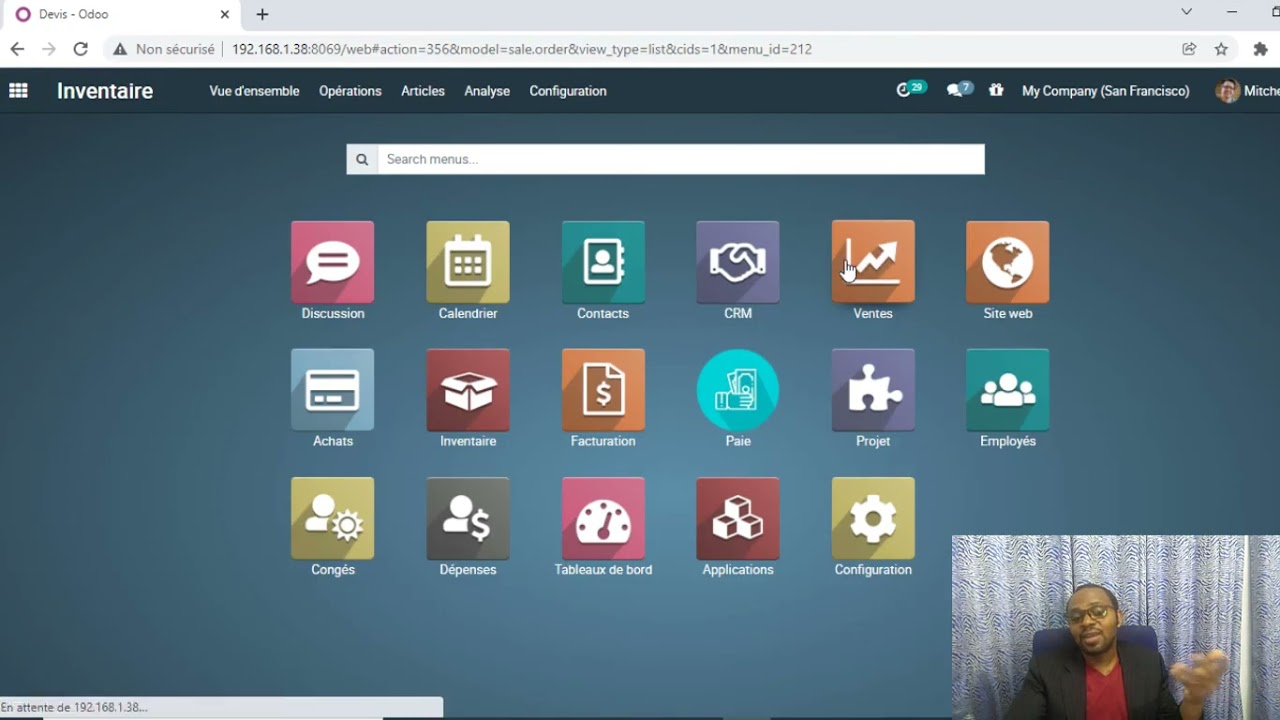Click the browser address bar URL

(x=522, y=49)
